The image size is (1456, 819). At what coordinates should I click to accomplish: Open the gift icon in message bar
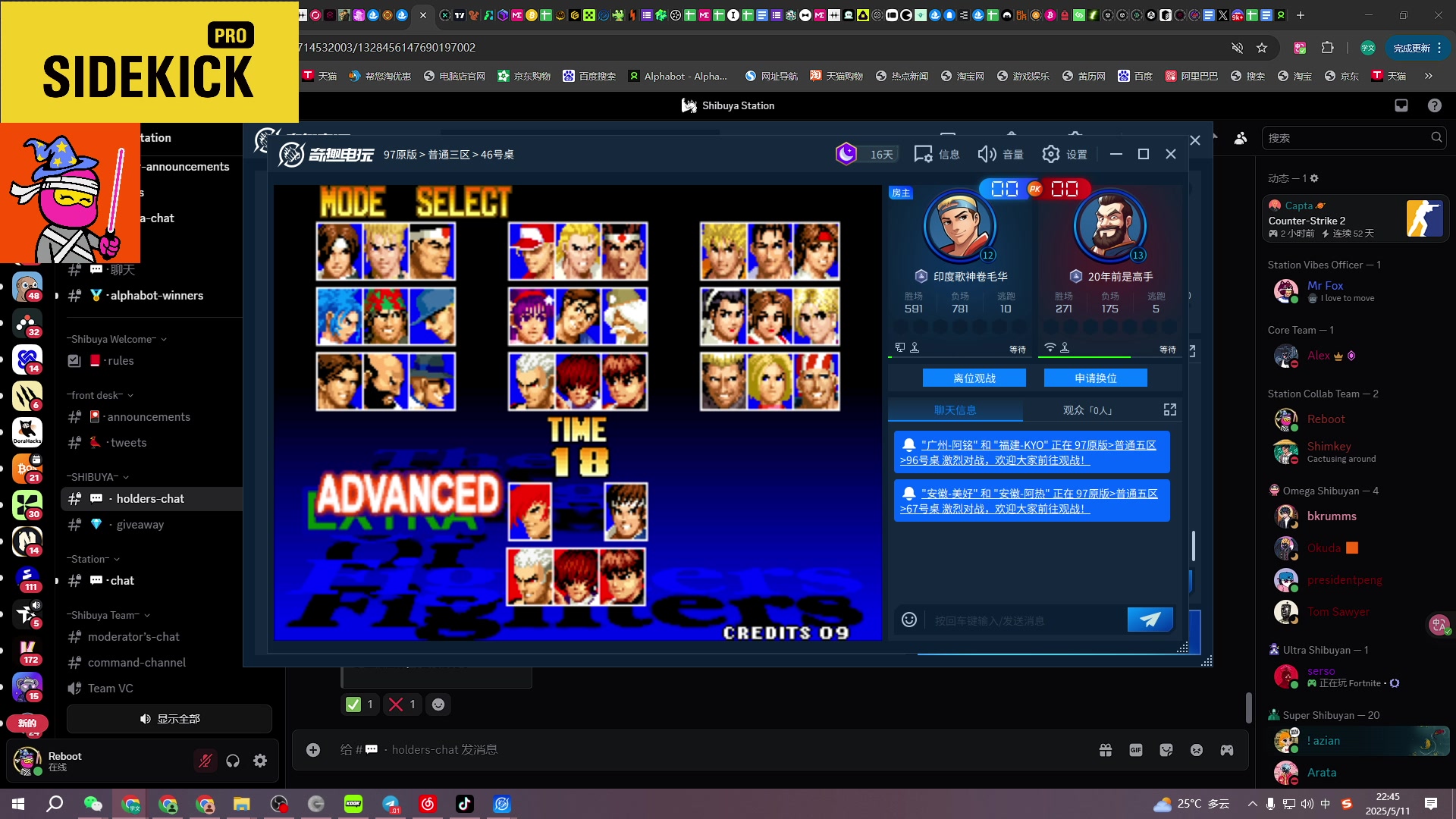(x=1106, y=750)
